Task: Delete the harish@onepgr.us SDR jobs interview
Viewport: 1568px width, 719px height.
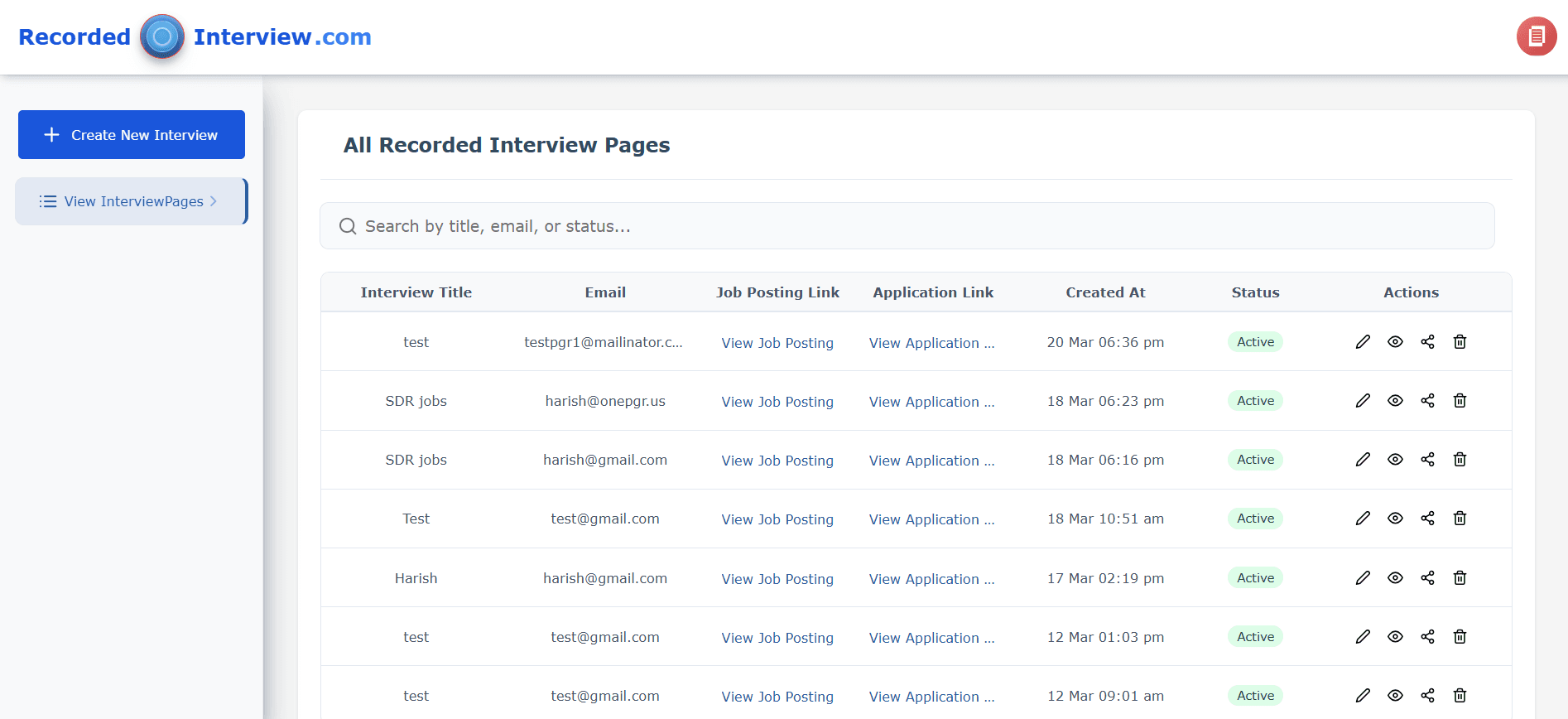Action: pyautogui.click(x=1460, y=401)
